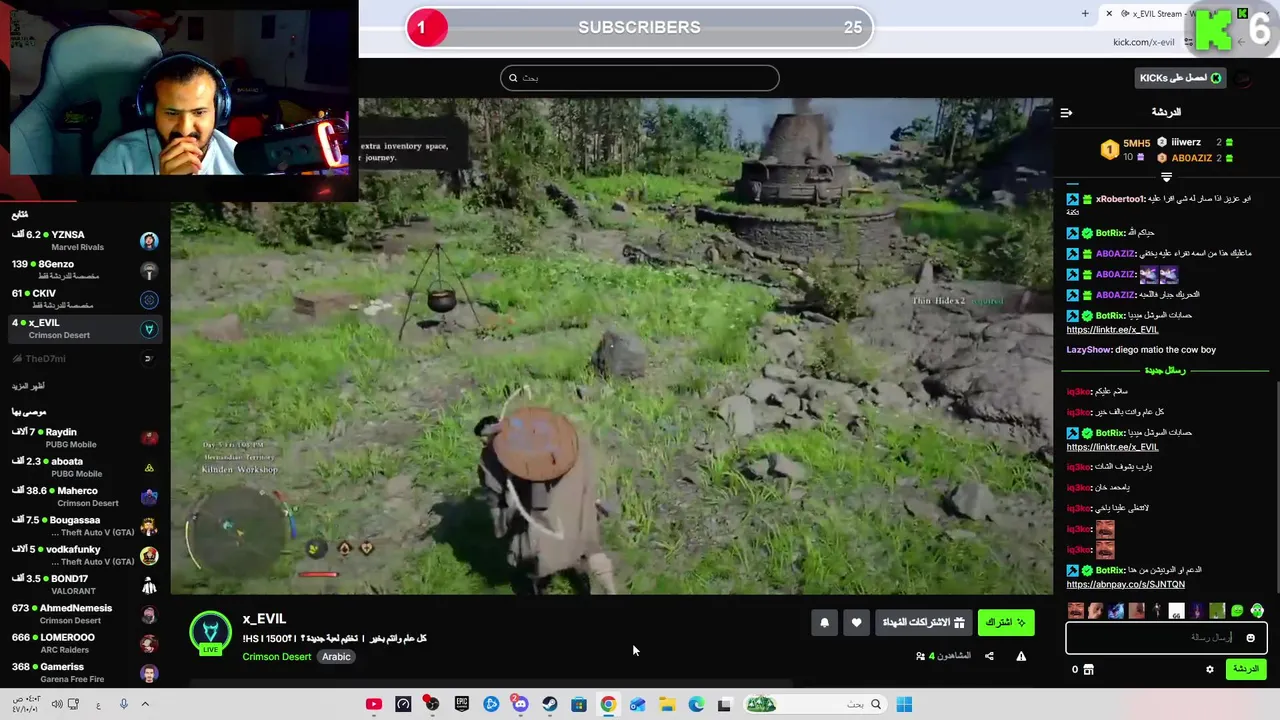Viewport: 1280px width, 720px height.
Task: Expand system tray hidden icons chevron
Action: [145, 704]
